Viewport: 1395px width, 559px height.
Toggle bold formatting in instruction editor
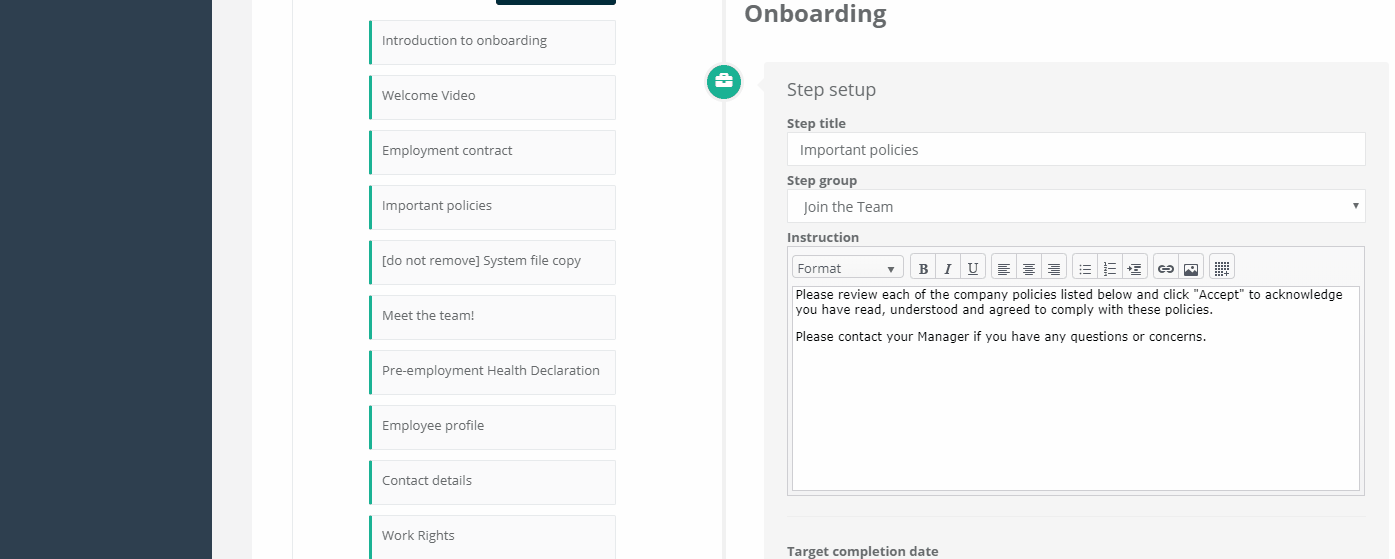(923, 268)
